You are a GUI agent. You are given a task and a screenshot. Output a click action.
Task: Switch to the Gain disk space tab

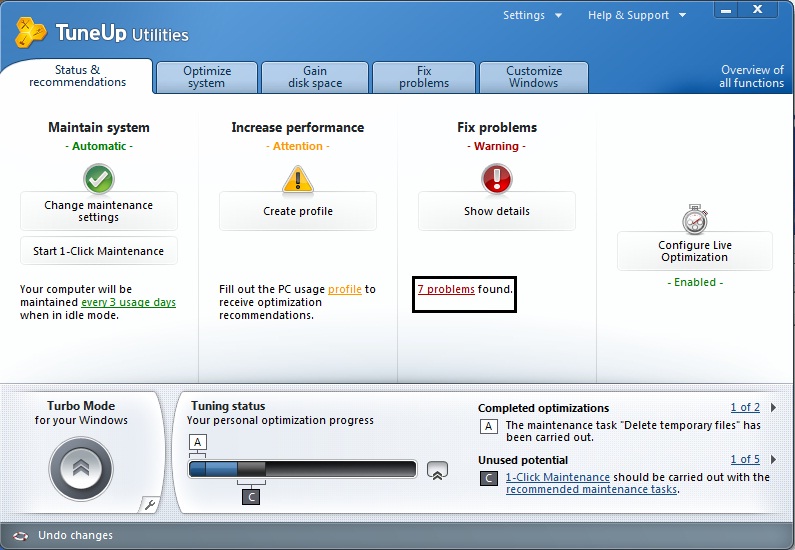[x=315, y=77]
